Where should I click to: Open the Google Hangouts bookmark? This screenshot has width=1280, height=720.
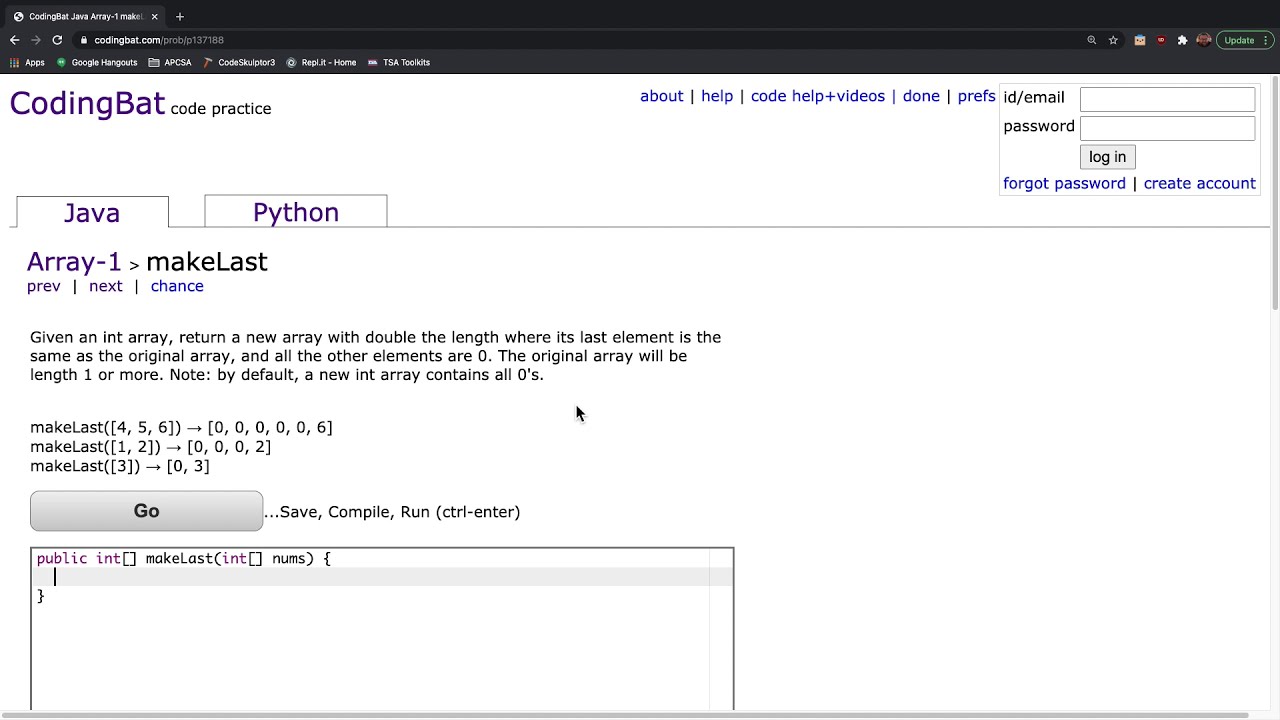(97, 62)
